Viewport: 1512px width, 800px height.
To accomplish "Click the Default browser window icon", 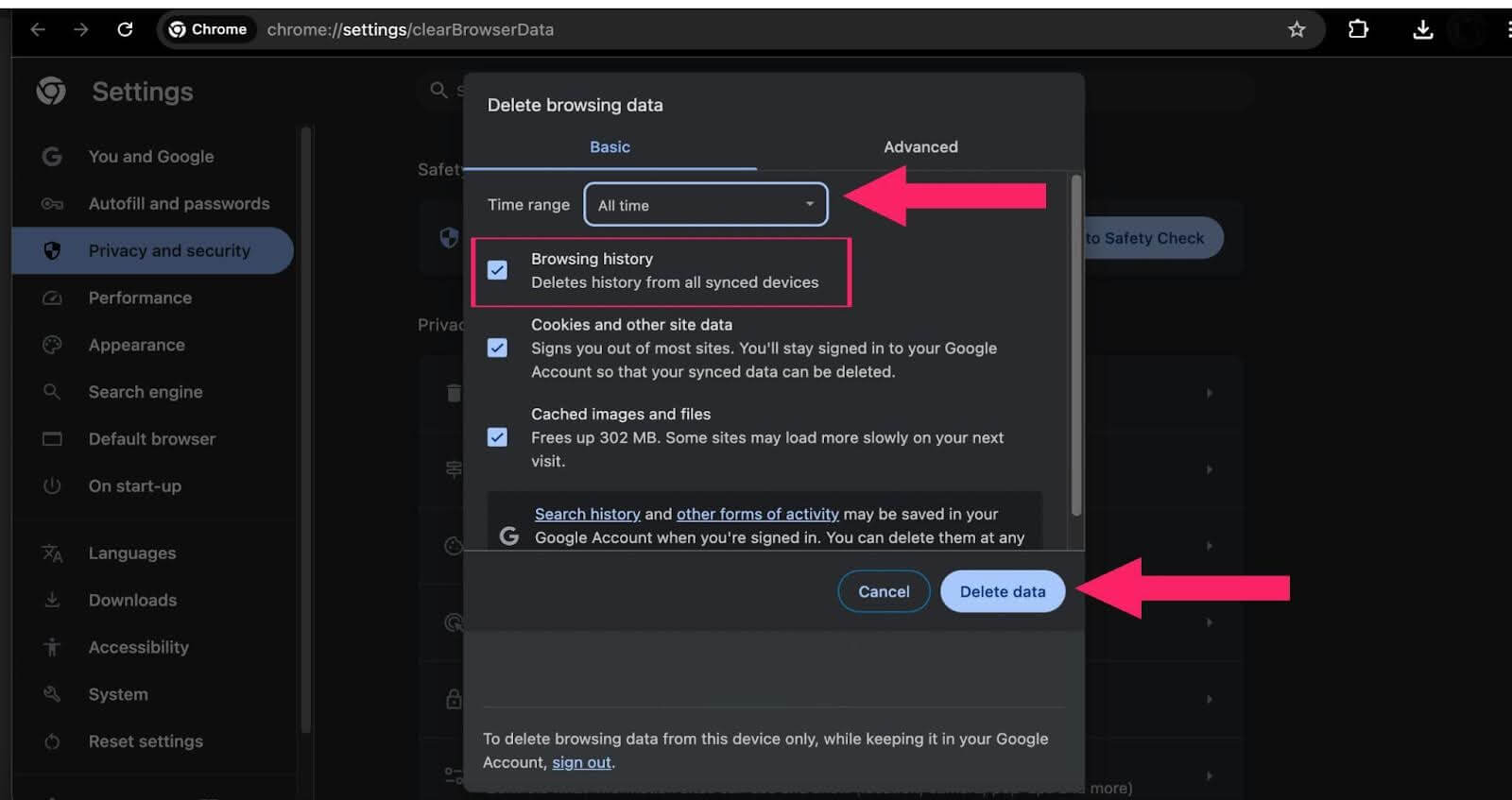I will 52,438.
